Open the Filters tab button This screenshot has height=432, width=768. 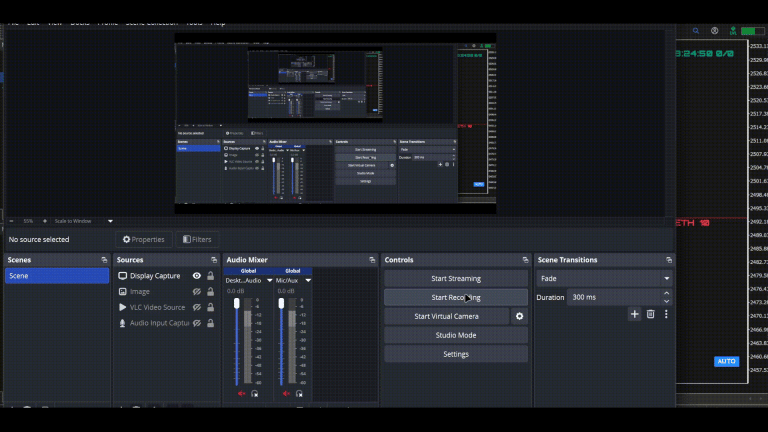(197, 240)
